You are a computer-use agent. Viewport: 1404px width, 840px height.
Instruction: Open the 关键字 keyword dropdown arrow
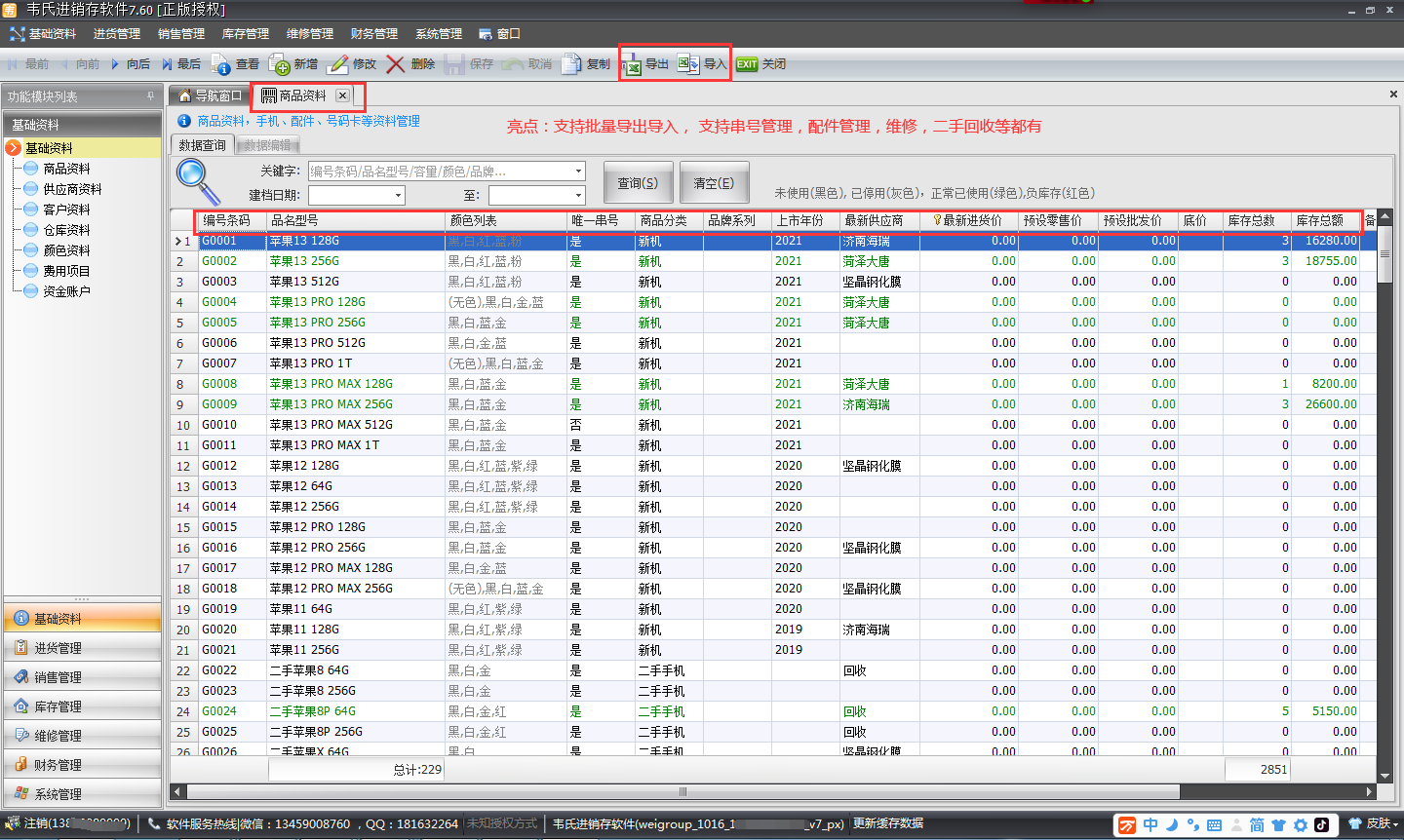click(x=578, y=172)
